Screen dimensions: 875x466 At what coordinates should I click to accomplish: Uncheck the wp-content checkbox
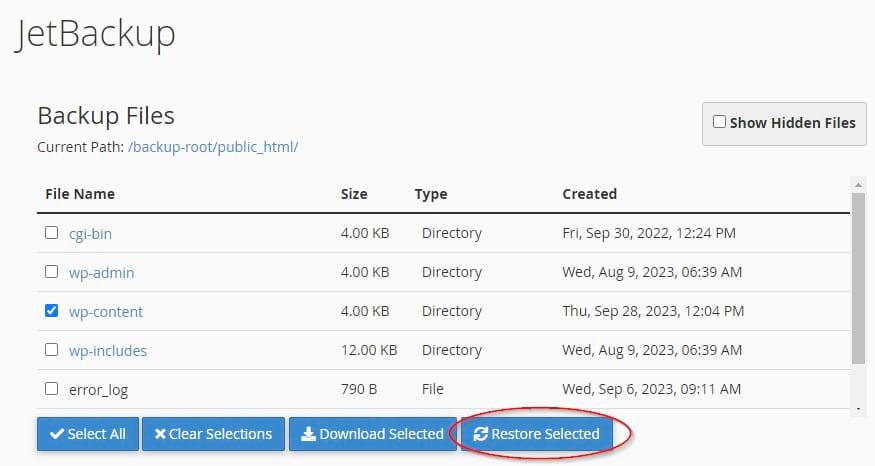click(x=52, y=311)
